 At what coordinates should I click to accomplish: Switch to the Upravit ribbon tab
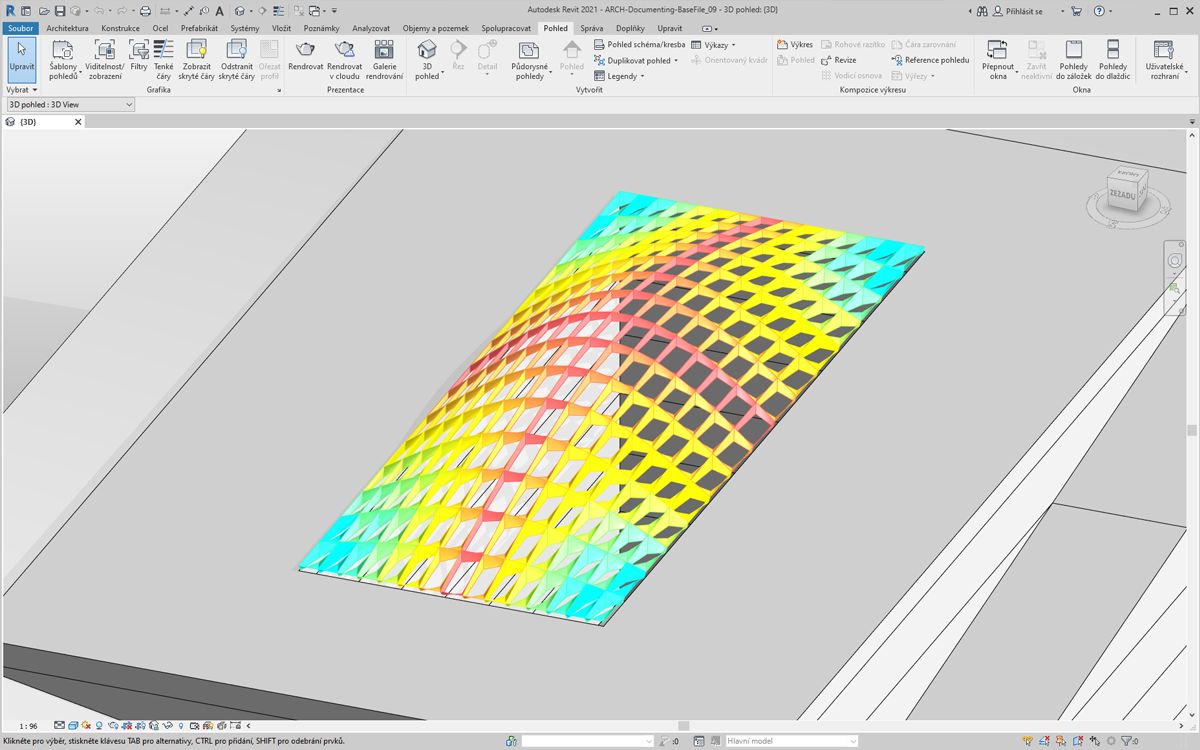[x=670, y=28]
